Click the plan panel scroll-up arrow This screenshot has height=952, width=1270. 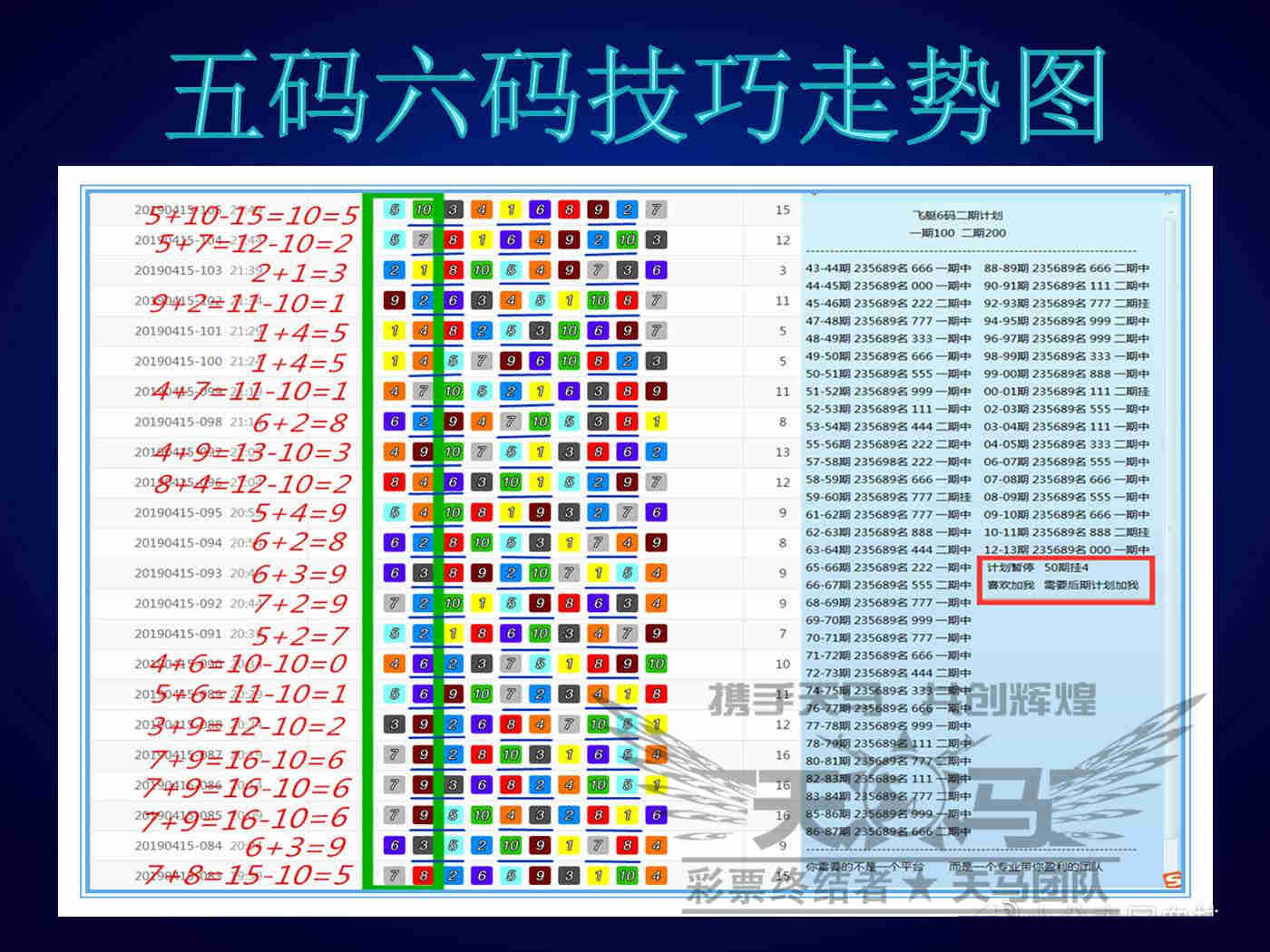[x=1173, y=210]
